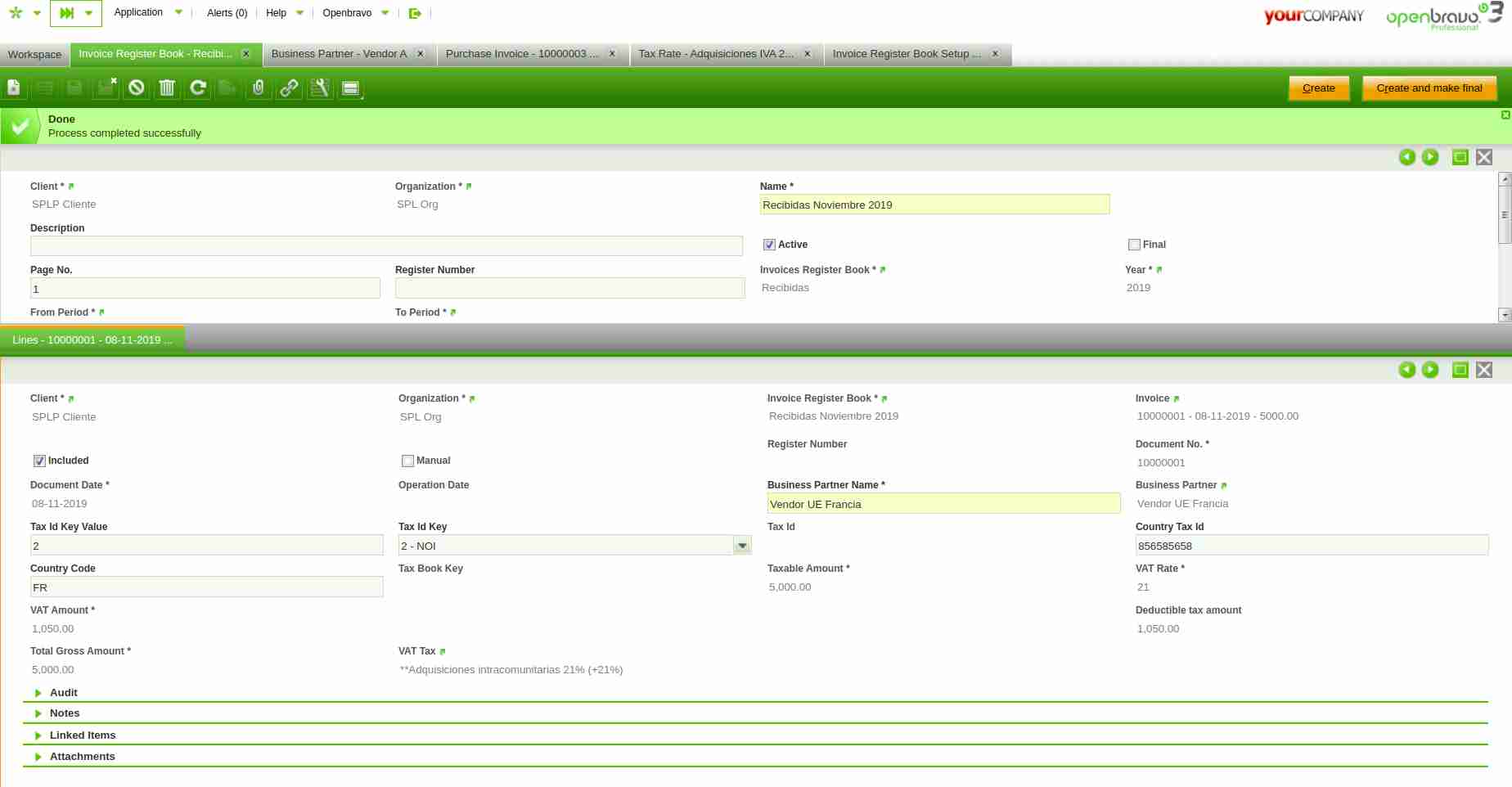Toggle the Active checkbox
Image resolution: width=1512 pixels, height=787 pixels.
click(x=769, y=245)
